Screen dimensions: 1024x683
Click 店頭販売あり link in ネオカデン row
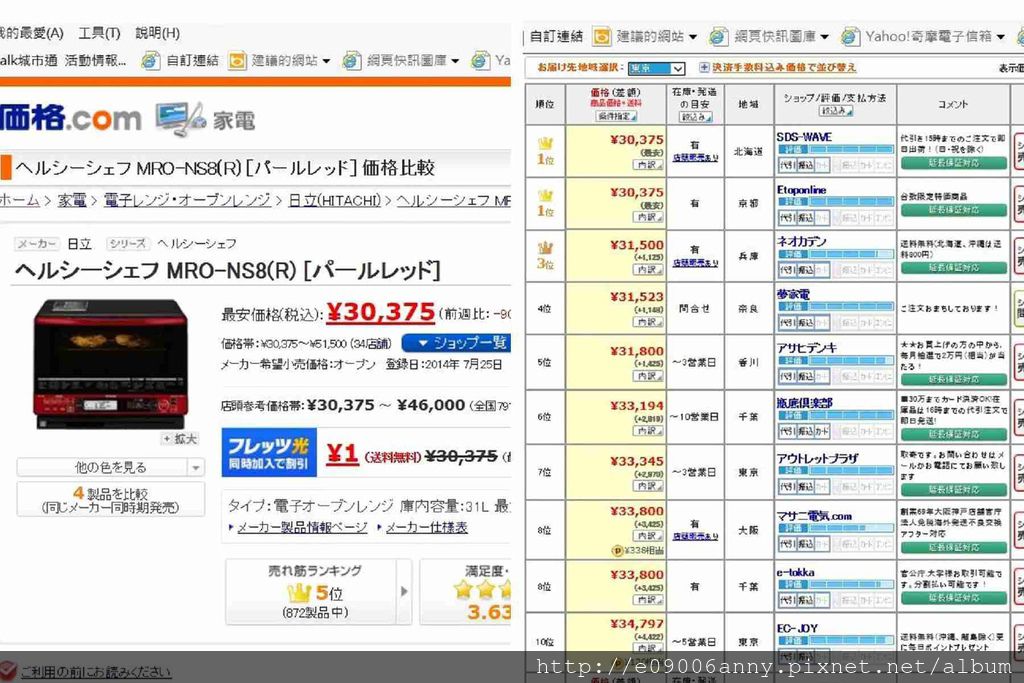pos(696,263)
